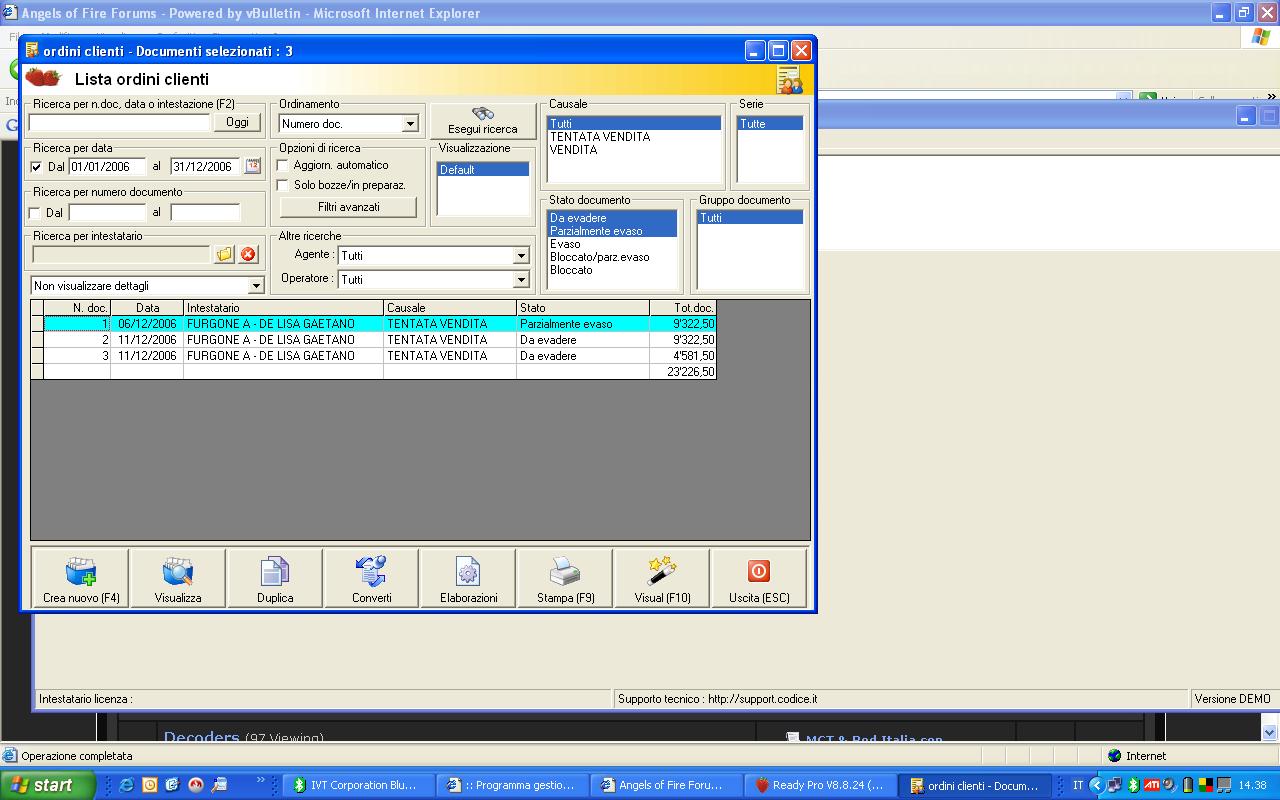Toggle the Ricerca per data Dal checkbox
Viewport: 1280px width, 800px height.
tap(37, 167)
